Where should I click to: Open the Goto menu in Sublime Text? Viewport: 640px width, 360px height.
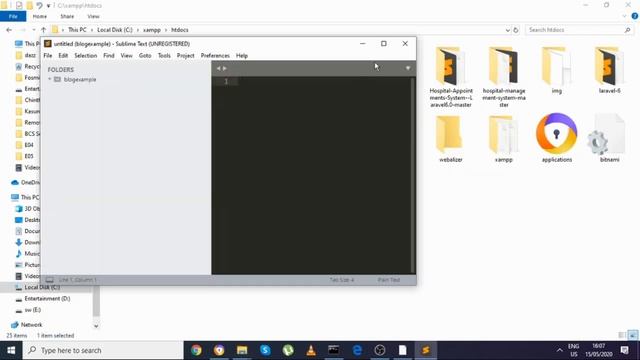point(145,56)
